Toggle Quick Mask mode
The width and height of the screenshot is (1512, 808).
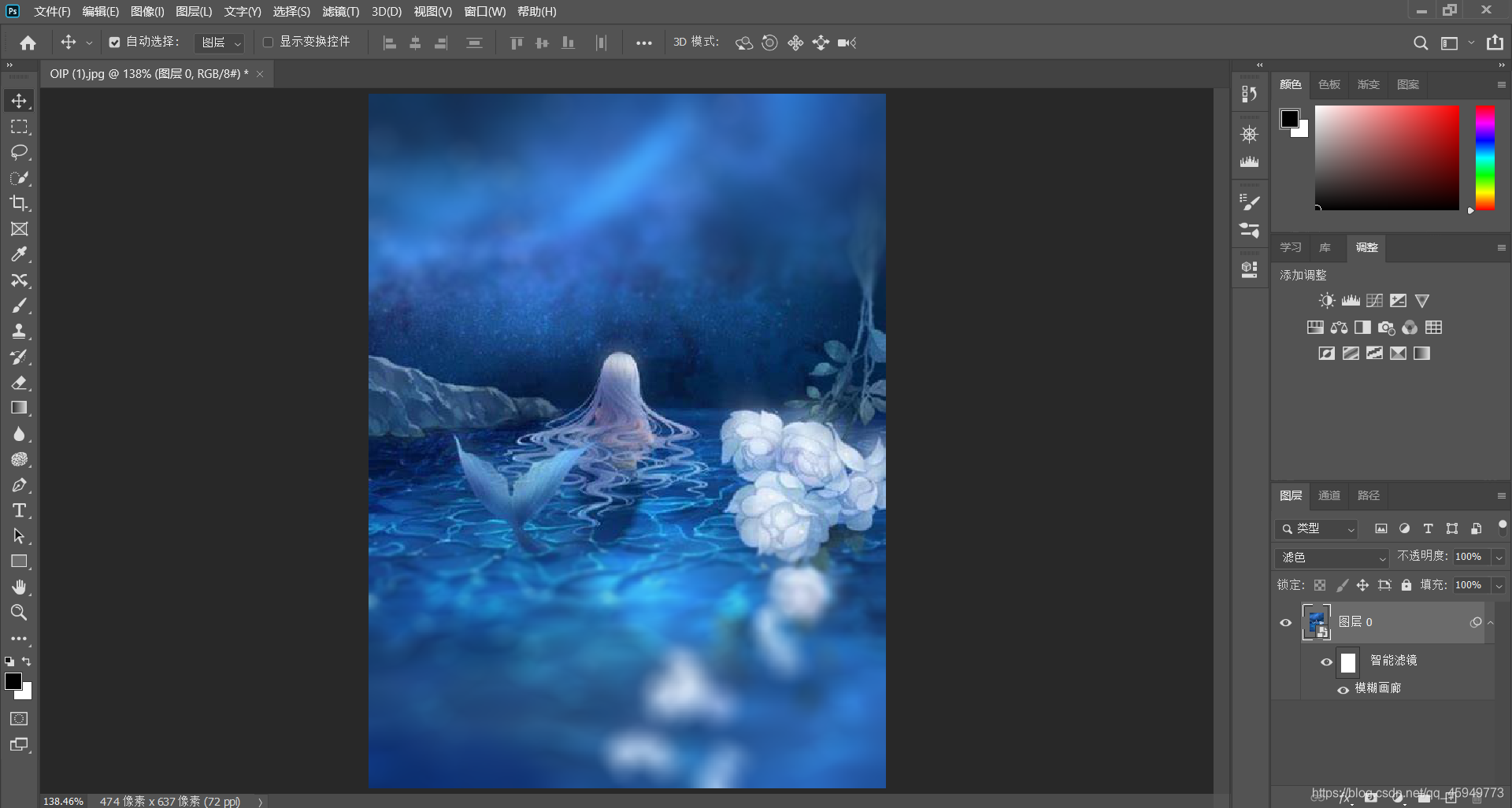(x=19, y=719)
